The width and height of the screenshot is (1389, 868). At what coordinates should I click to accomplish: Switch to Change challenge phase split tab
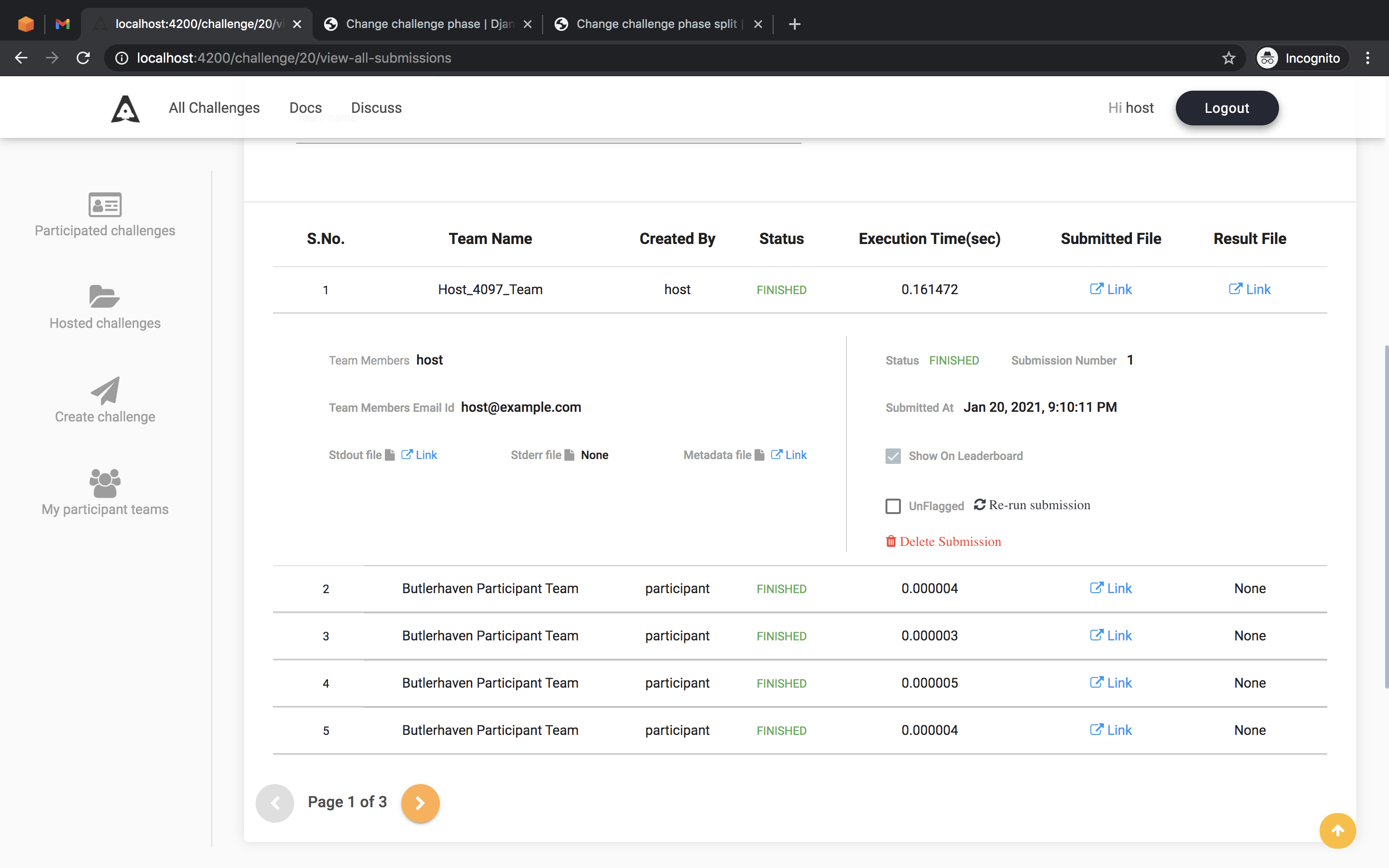tap(658, 24)
